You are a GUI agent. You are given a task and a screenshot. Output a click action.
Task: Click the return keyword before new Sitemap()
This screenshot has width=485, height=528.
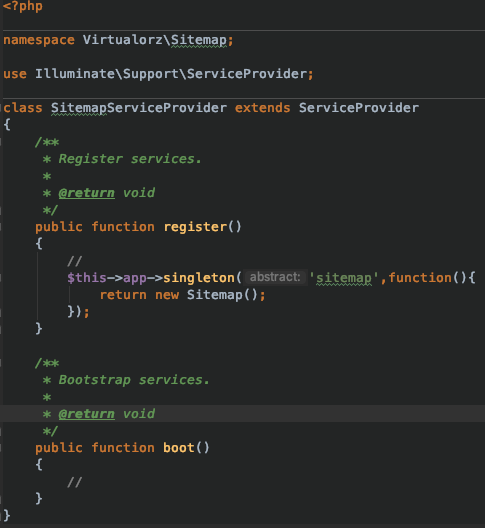pyautogui.click(x=123, y=295)
